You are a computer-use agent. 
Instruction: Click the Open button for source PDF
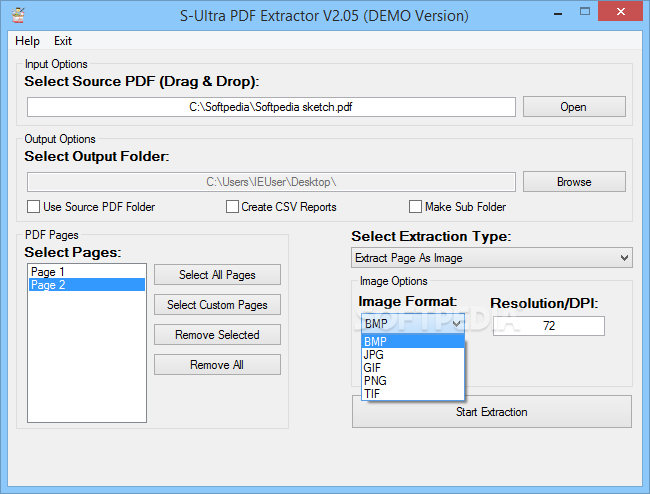point(574,107)
